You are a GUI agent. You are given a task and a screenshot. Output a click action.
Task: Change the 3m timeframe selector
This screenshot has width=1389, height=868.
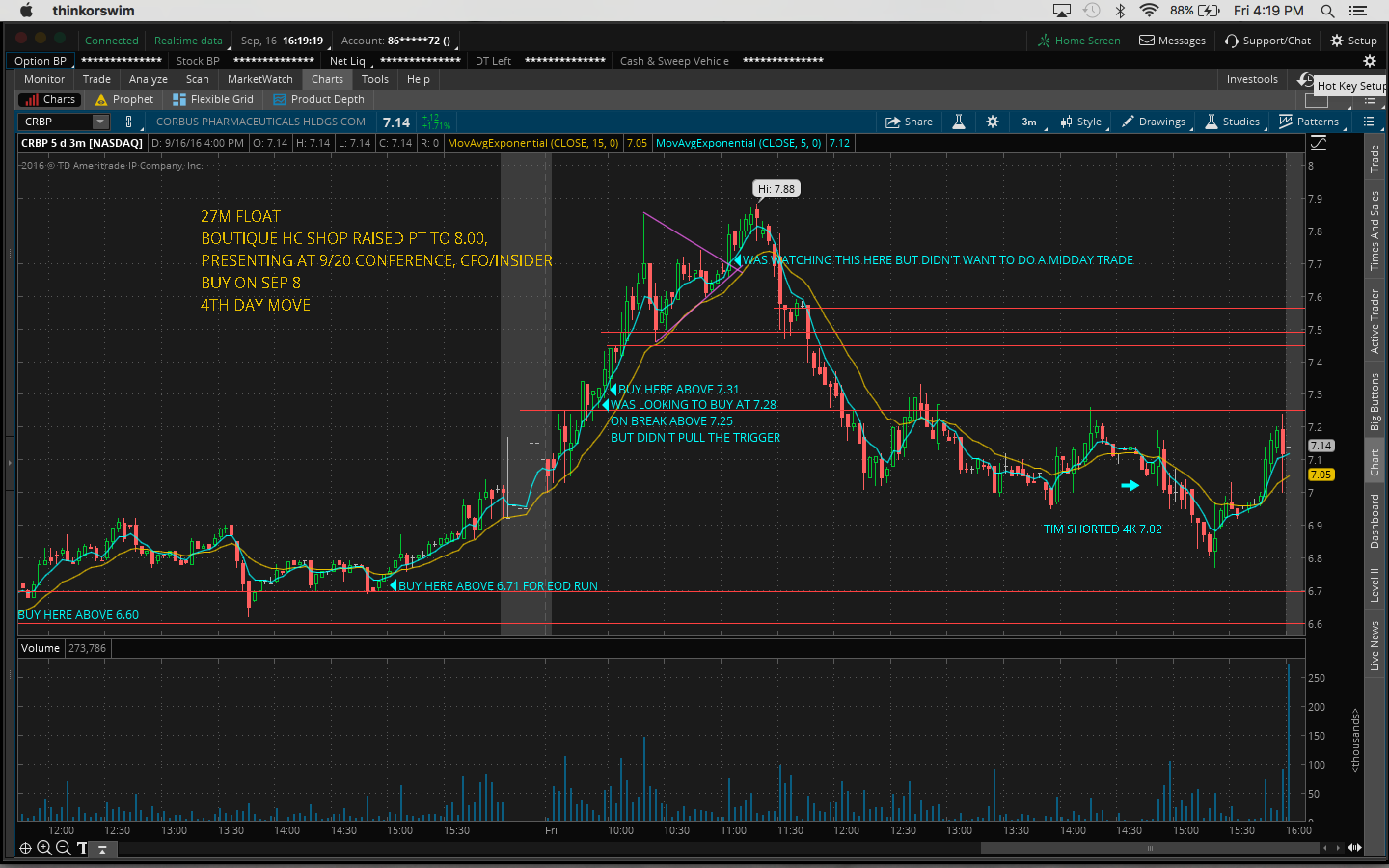pos(1029,122)
